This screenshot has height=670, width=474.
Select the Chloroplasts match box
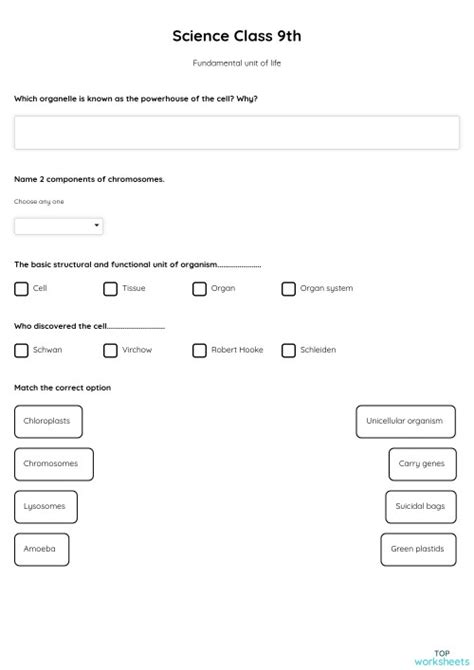(x=48, y=422)
